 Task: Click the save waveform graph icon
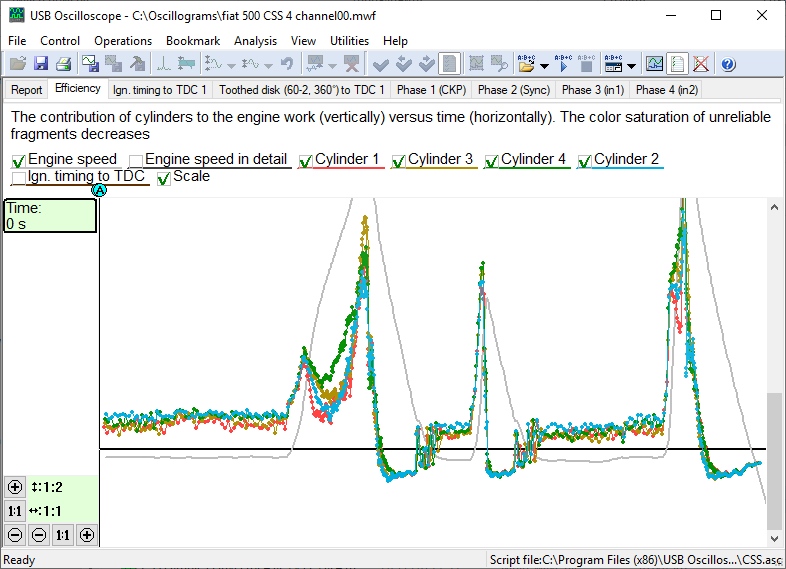pos(91,64)
